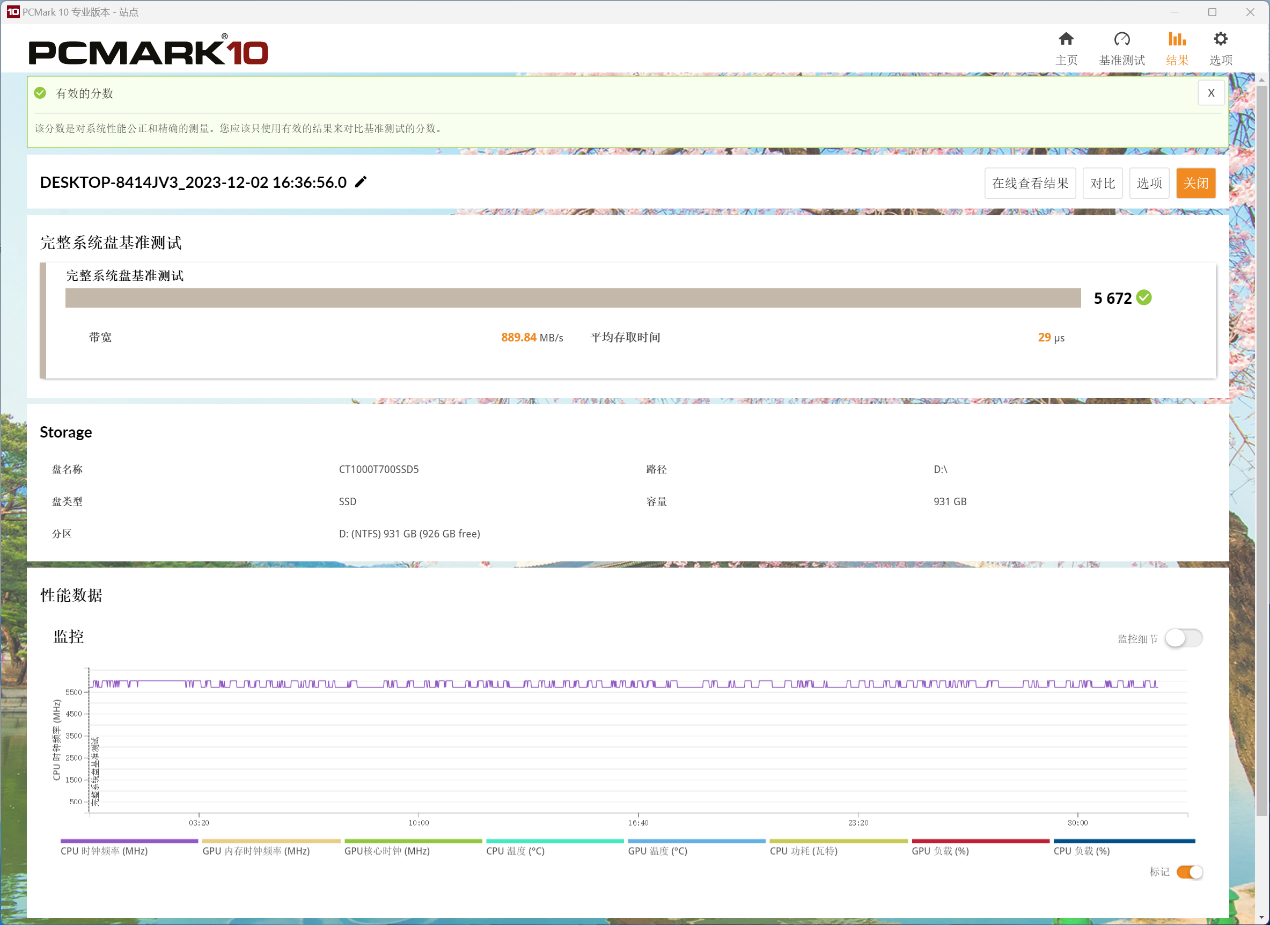
Task: Open the 选项 gear icon in navigation
Action: [1220, 40]
